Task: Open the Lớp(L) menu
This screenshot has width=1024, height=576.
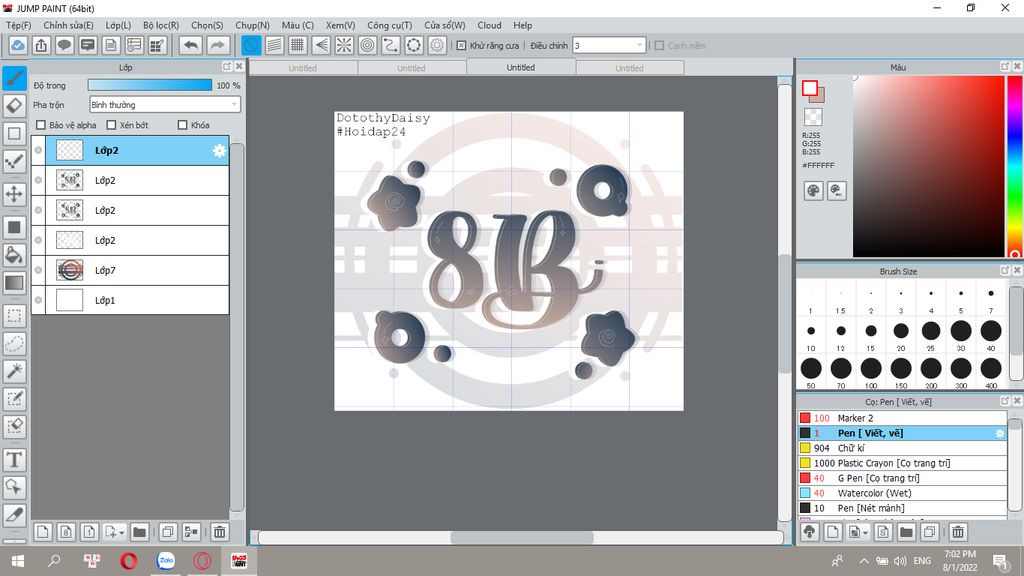Action: [118, 25]
